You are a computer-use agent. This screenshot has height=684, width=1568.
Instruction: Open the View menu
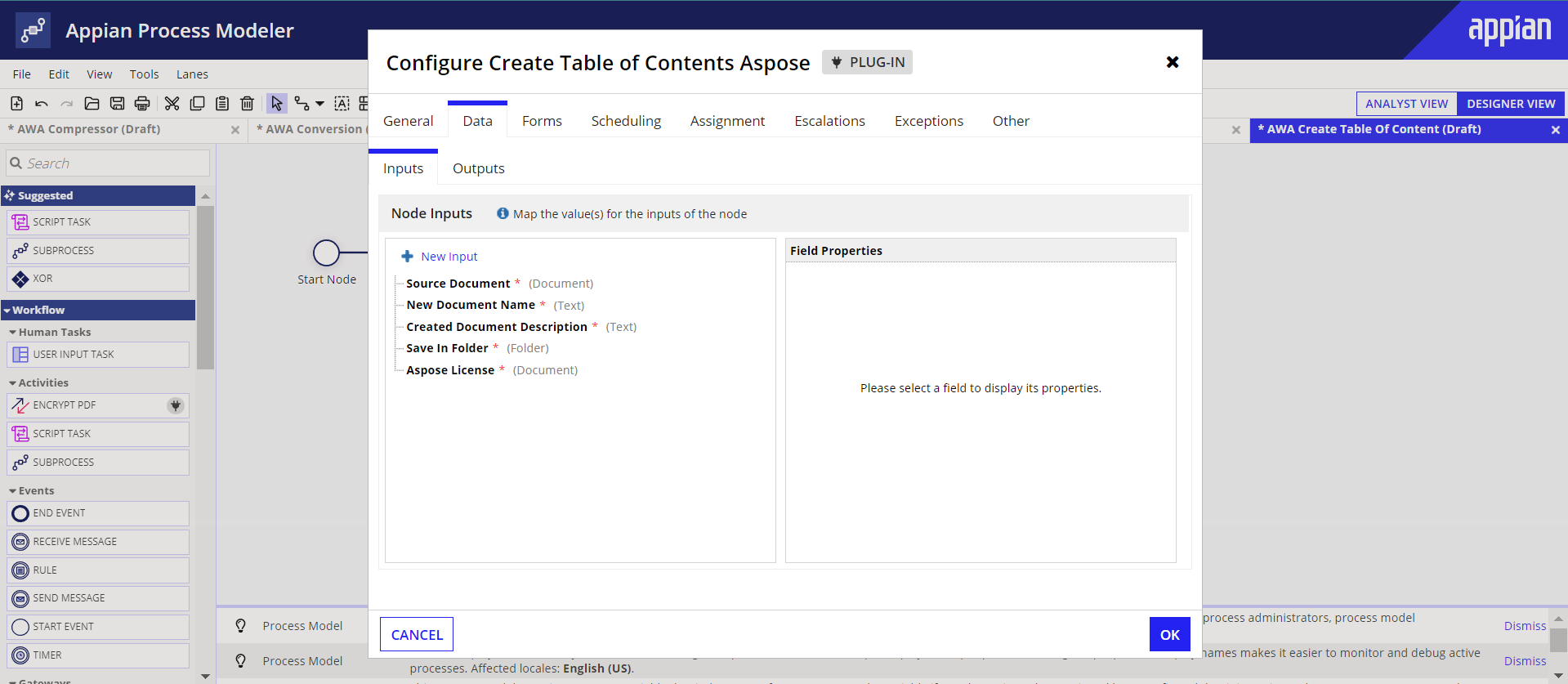point(100,74)
